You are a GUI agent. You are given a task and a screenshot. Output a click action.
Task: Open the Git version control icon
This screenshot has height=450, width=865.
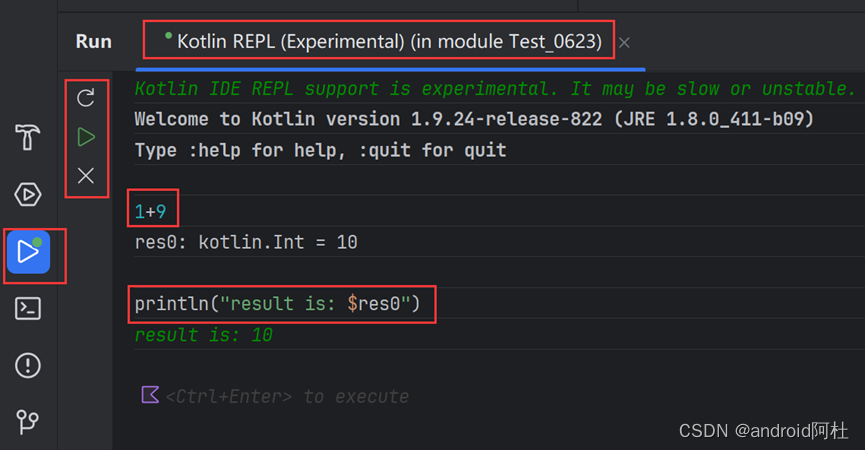point(28,422)
